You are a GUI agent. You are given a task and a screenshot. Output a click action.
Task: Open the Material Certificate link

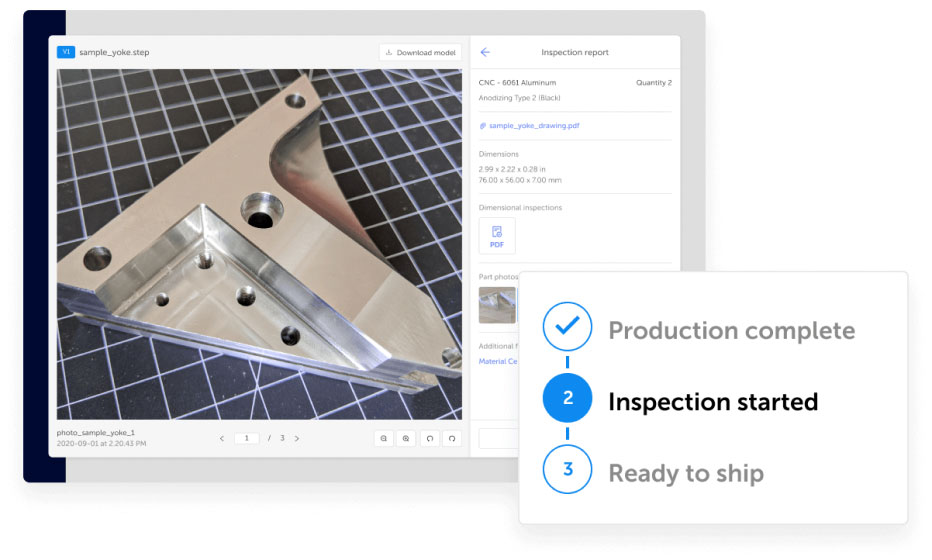coord(498,362)
